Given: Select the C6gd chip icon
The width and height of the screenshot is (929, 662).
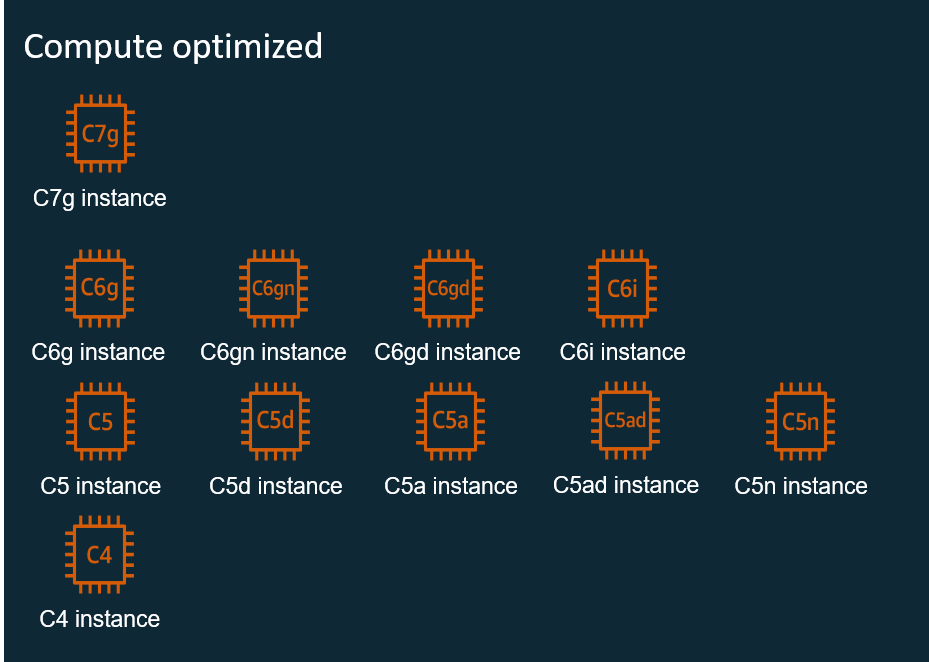Looking at the screenshot, I should click(x=448, y=289).
